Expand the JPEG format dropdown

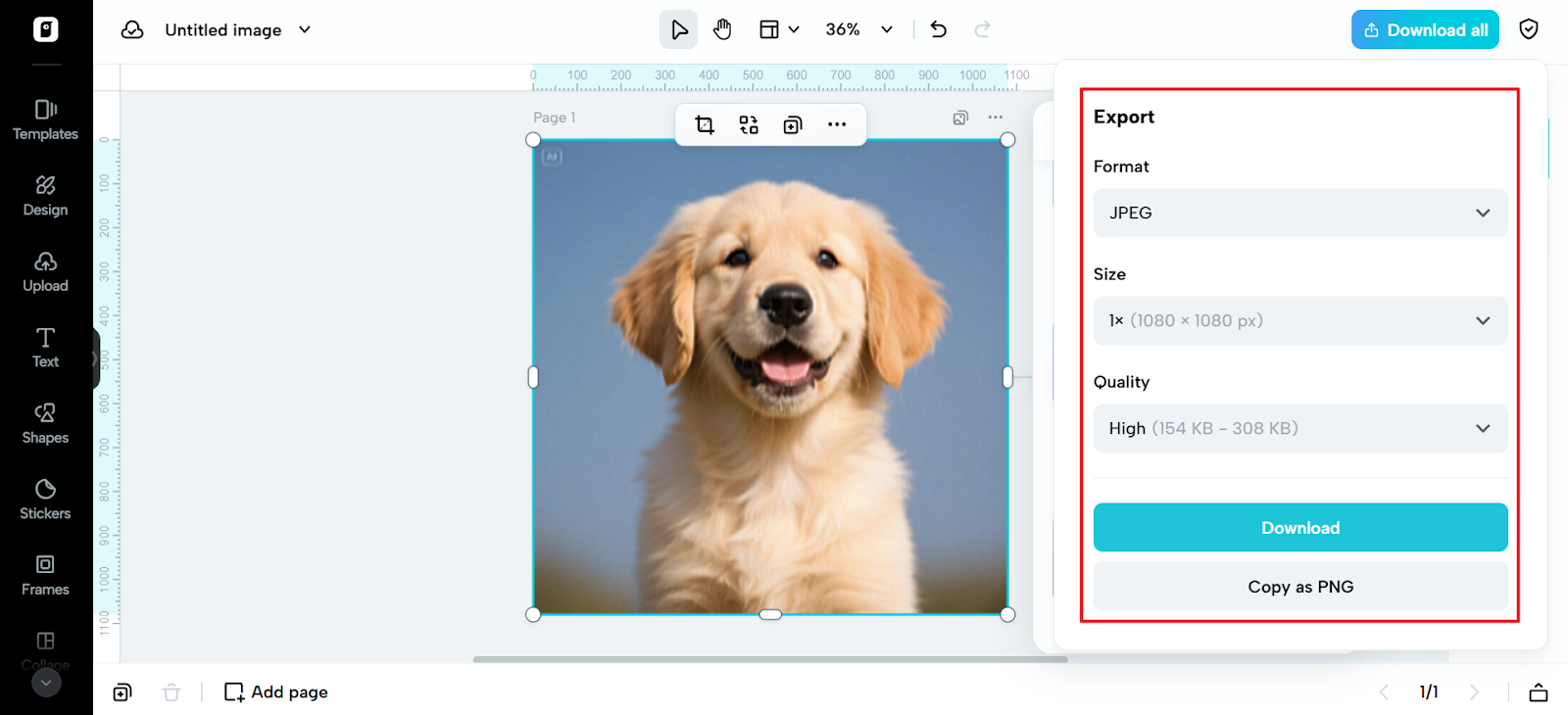point(1299,213)
